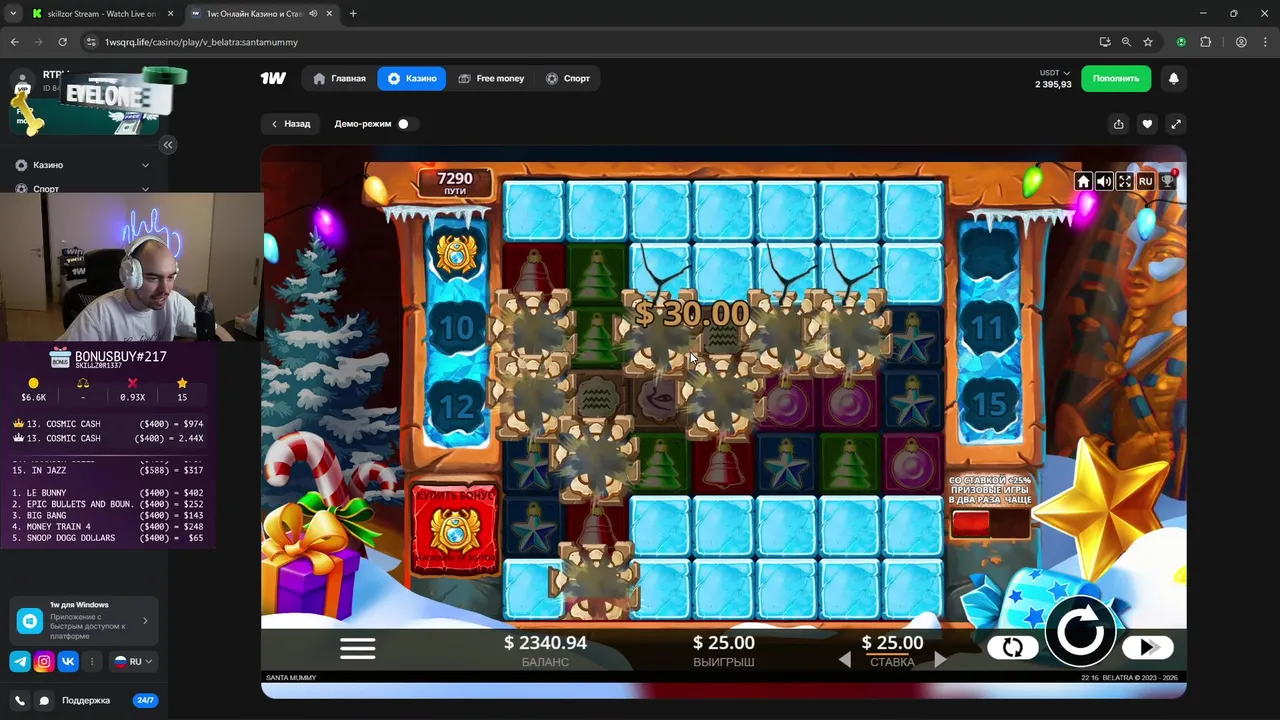This screenshot has width=1280, height=720.
Task: Open the trophy tournaments icon
Action: (x=1168, y=181)
